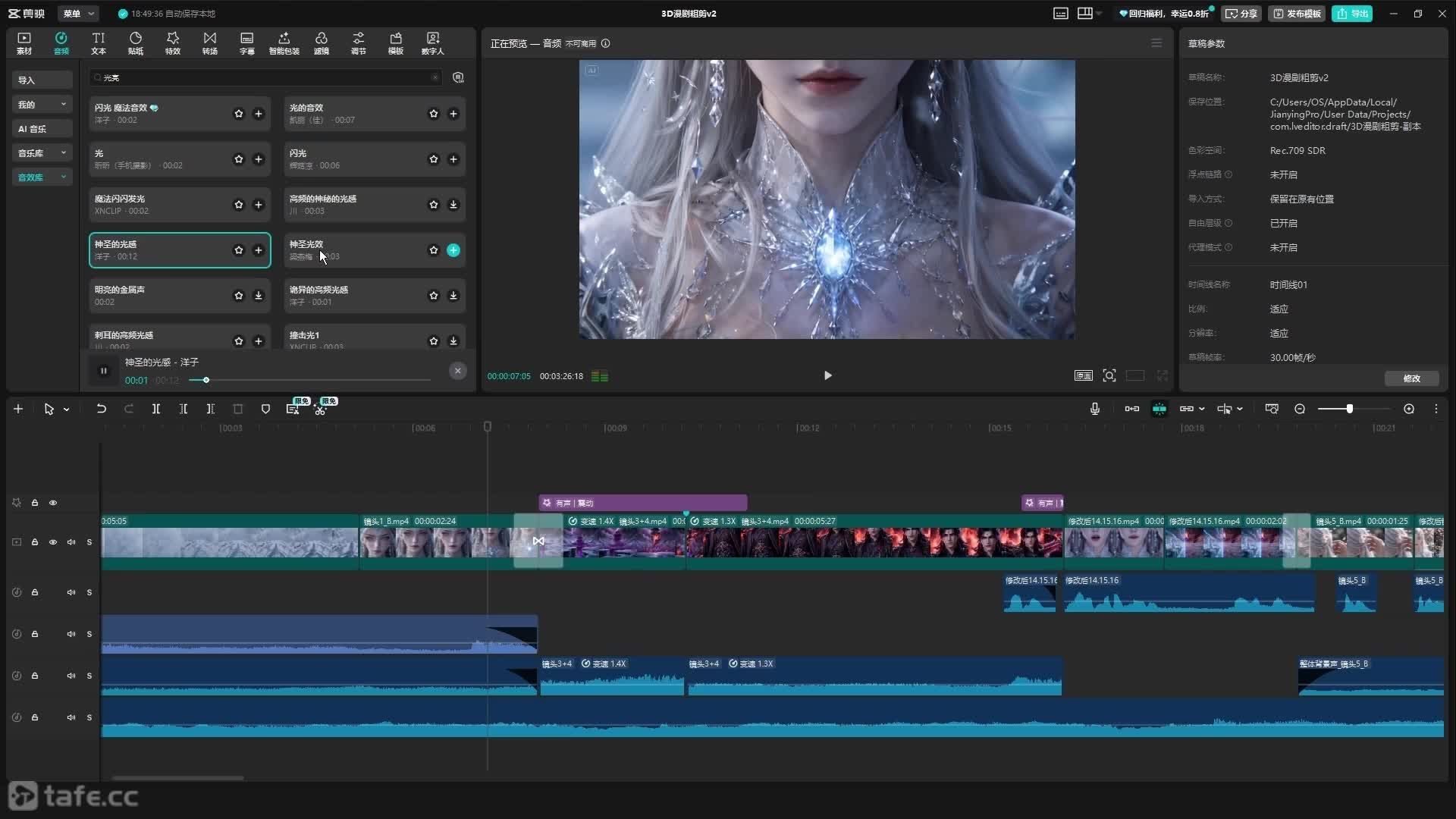Add a marker with the shield icon

265,409
